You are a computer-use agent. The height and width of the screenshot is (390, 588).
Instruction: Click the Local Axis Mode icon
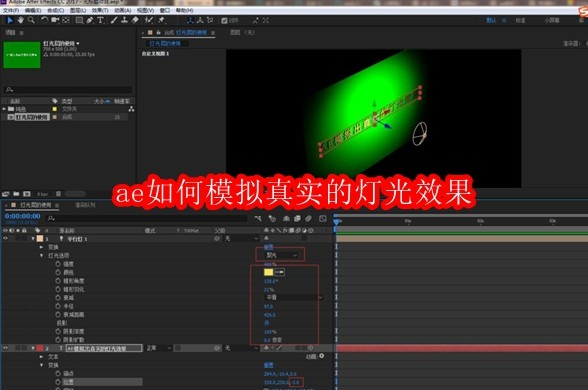pyautogui.click(x=190, y=20)
